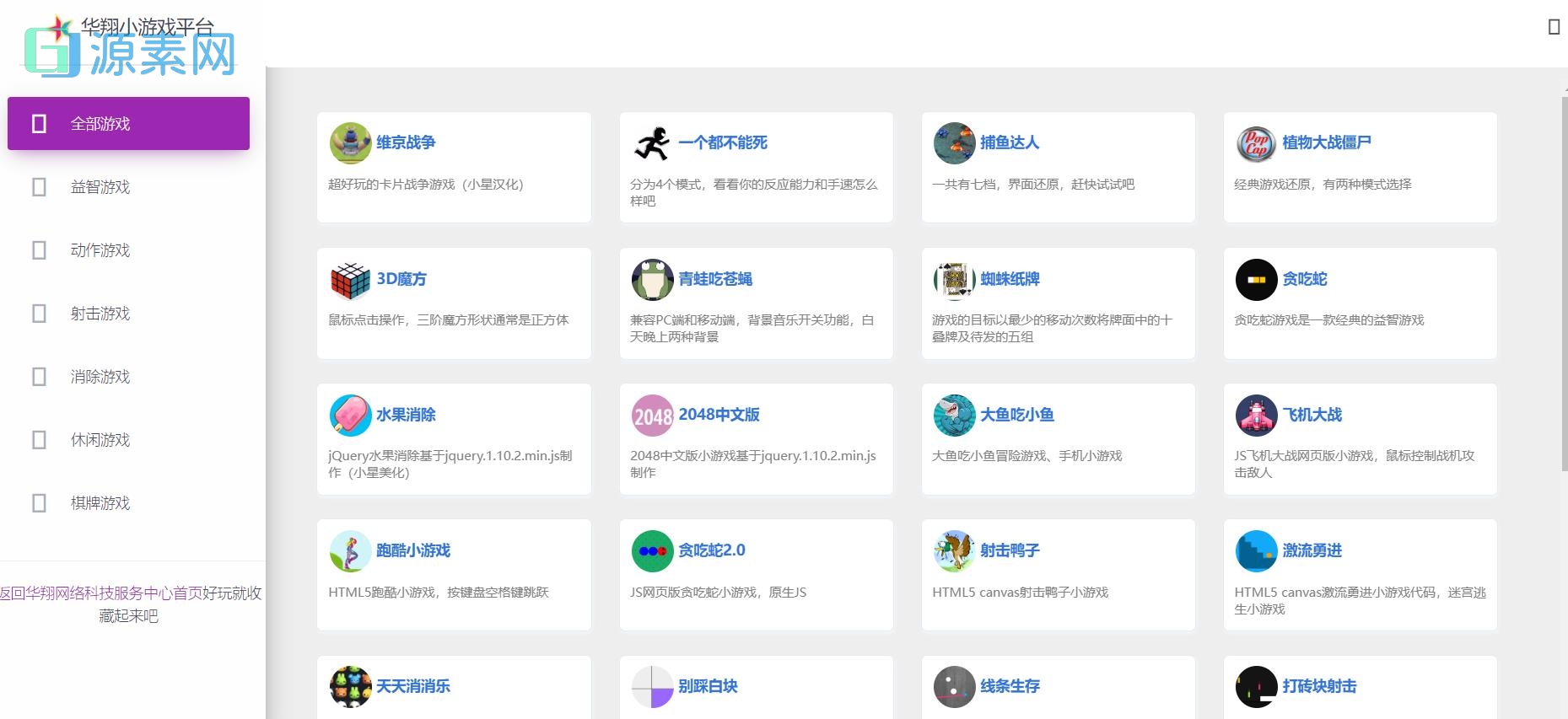Click the 激流勇进 blue icon
Image resolution: width=1568 pixels, height=719 pixels.
[1256, 551]
